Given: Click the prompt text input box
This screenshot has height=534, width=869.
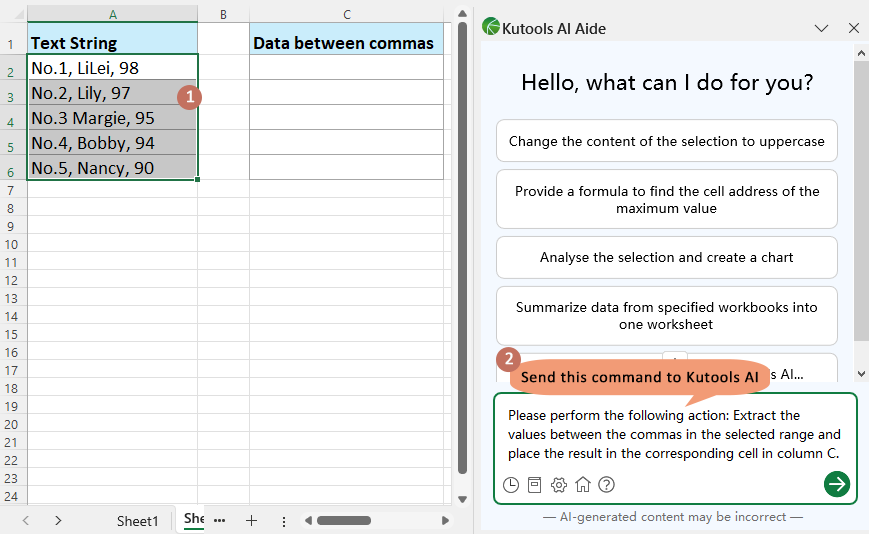Looking at the screenshot, I should (674, 434).
